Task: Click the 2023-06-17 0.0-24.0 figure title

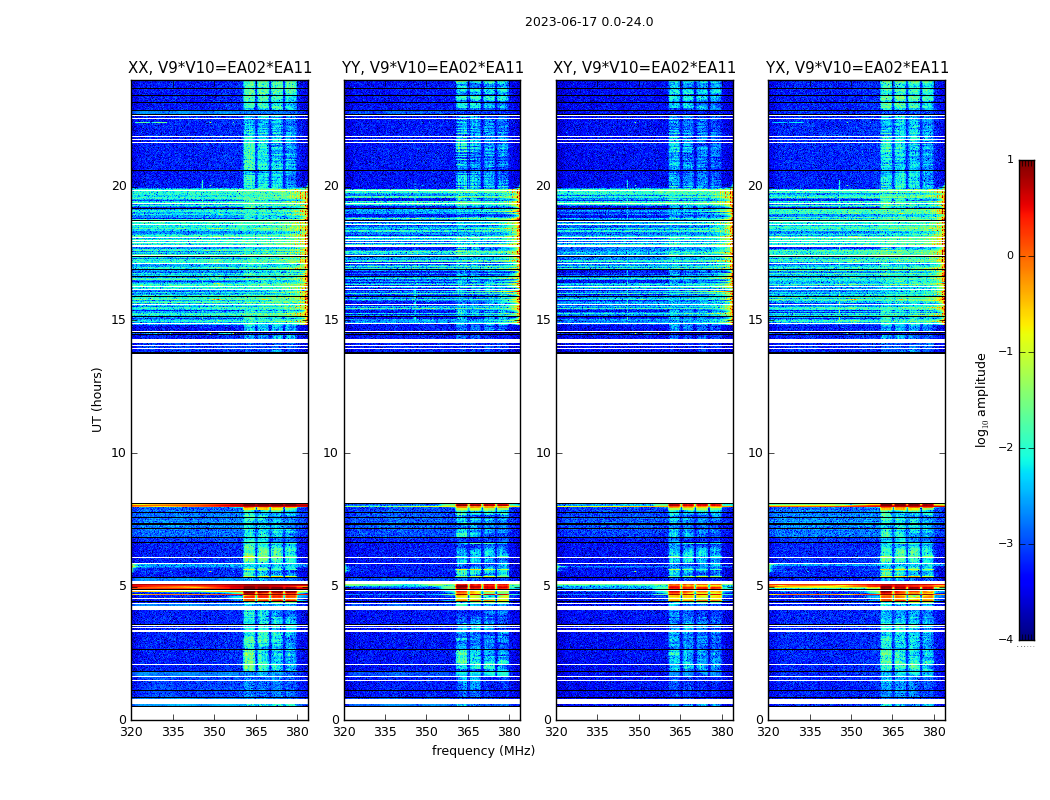Action: click(x=589, y=22)
